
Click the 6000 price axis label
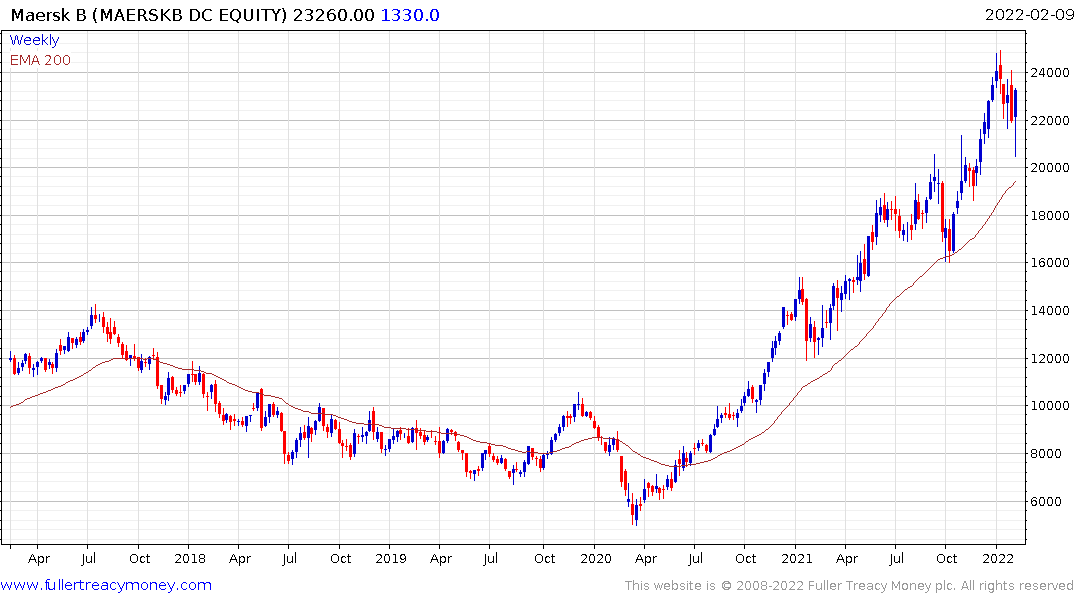[x=1046, y=502]
